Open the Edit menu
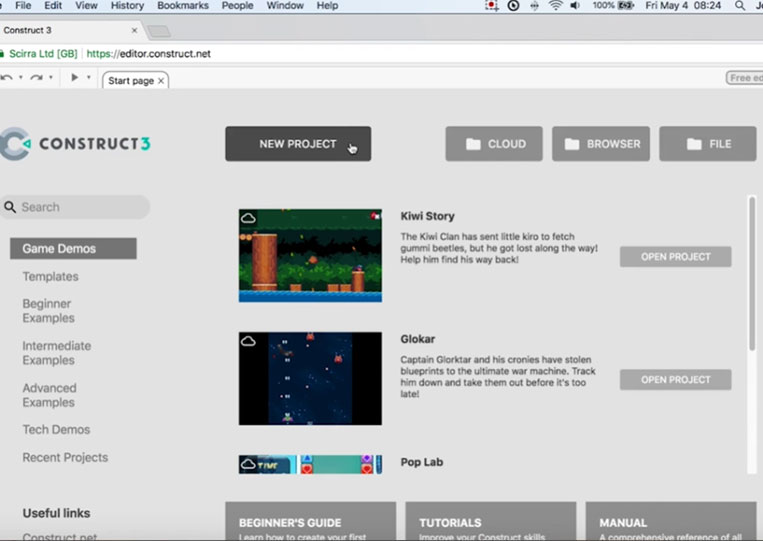This screenshot has width=763, height=541. click(53, 6)
